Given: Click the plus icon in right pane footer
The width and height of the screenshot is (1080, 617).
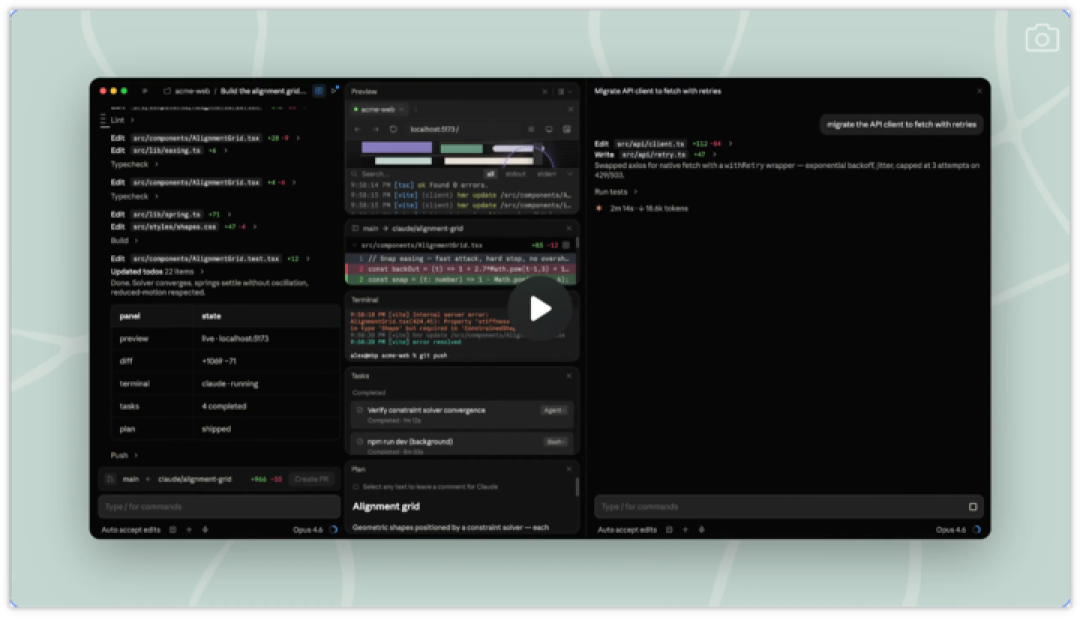Looking at the screenshot, I should [685, 530].
